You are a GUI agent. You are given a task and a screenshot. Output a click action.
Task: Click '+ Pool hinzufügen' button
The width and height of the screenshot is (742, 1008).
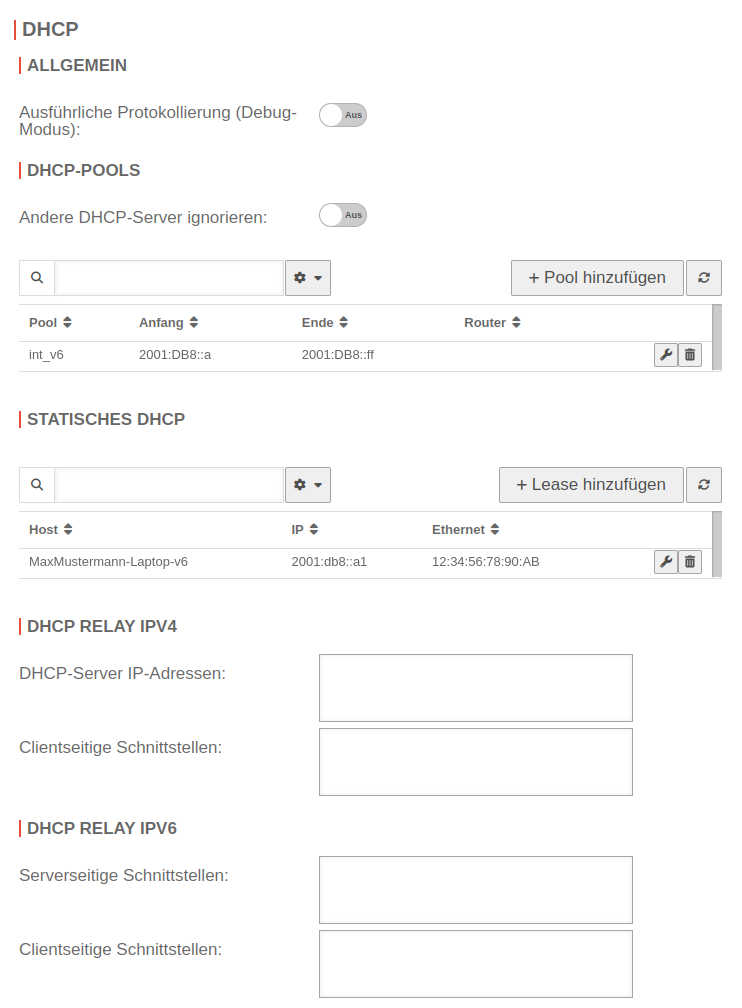[597, 278]
